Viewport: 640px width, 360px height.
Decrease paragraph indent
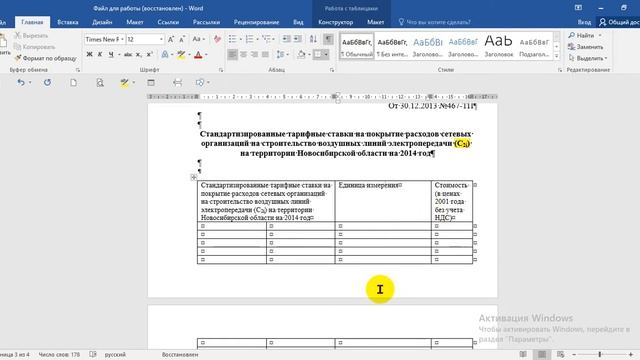click(x=287, y=39)
